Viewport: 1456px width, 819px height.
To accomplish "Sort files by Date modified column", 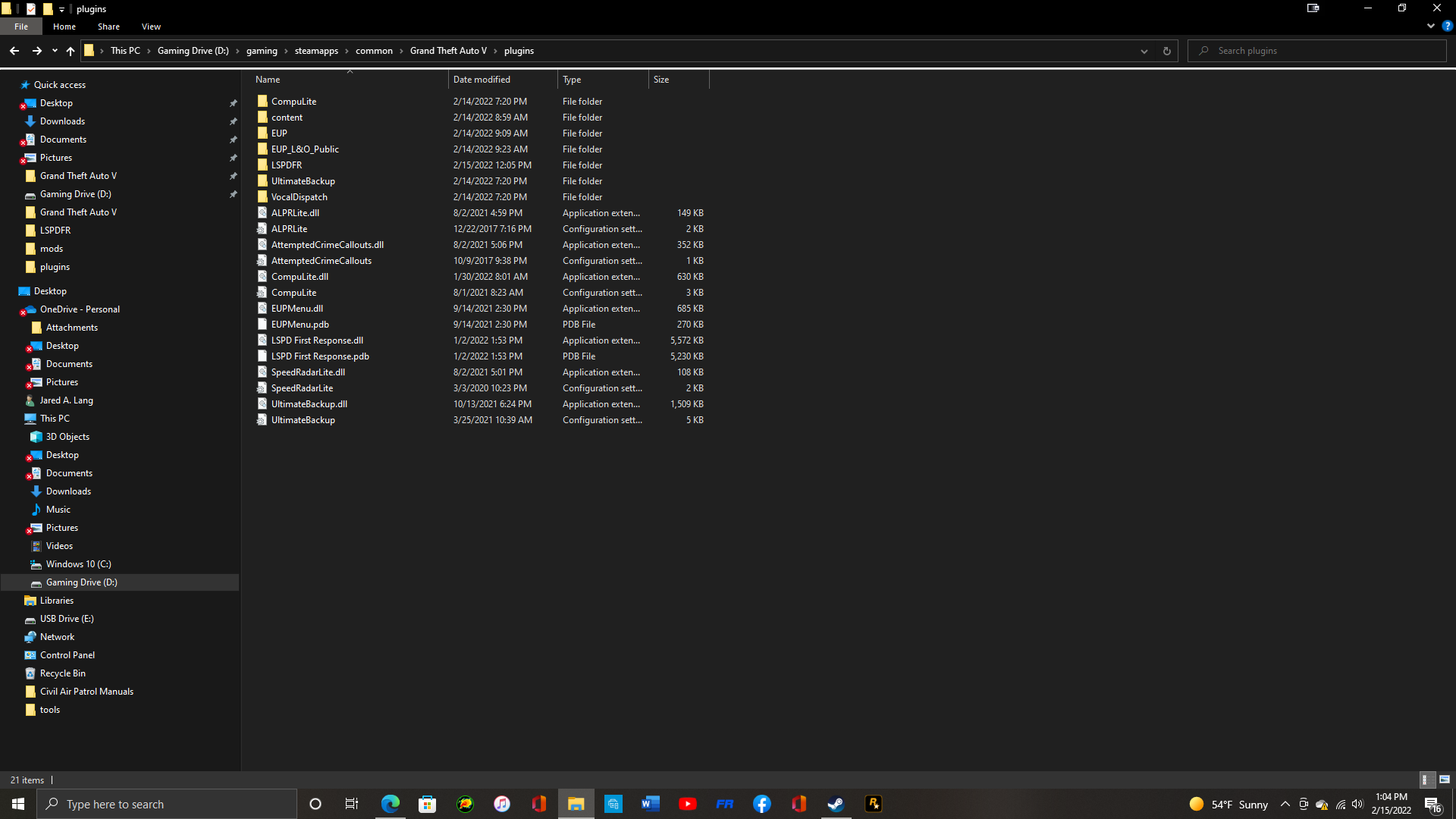I will click(482, 80).
